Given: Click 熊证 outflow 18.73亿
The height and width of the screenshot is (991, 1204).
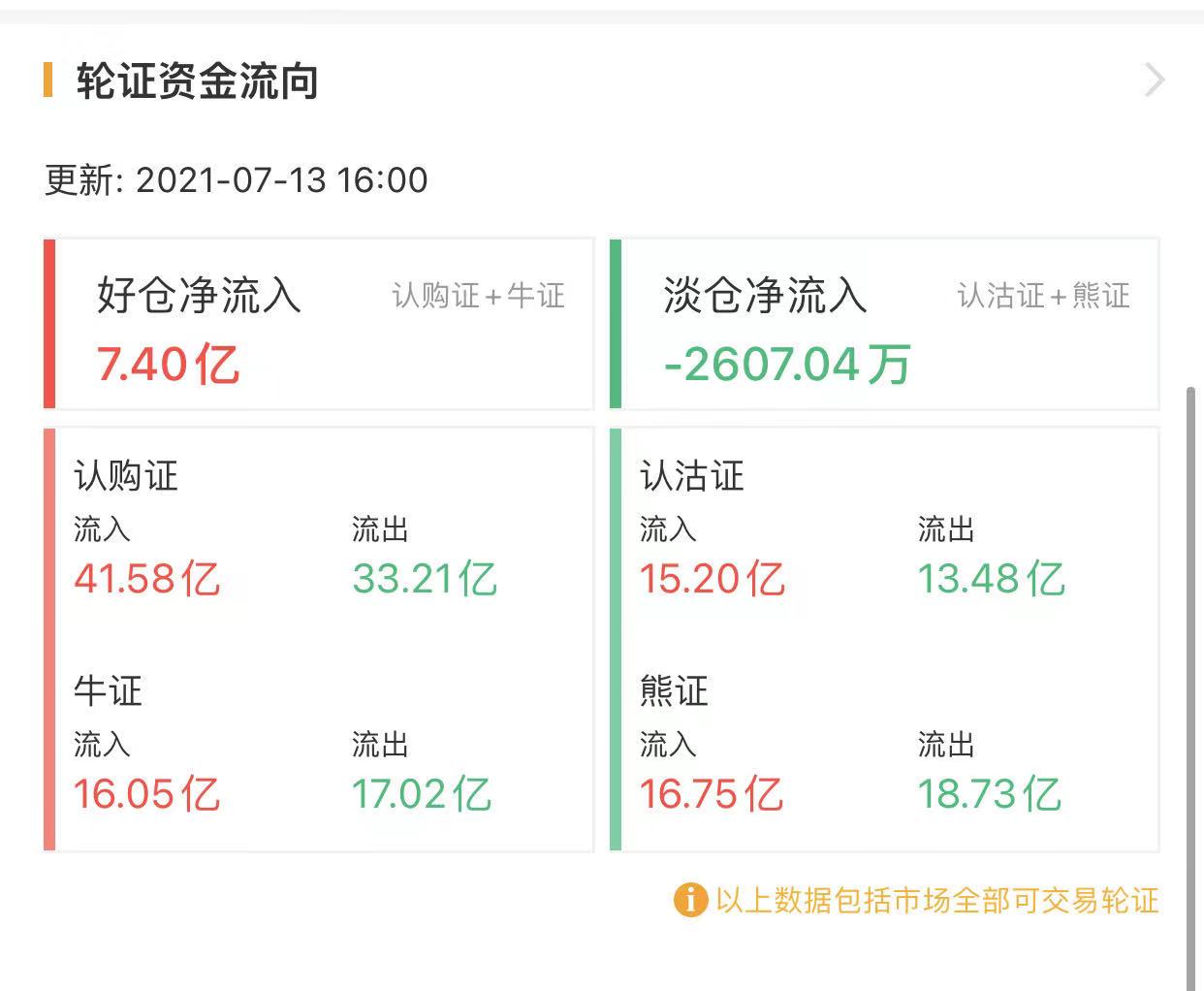Looking at the screenshot, I should click(x=990, y=794).
